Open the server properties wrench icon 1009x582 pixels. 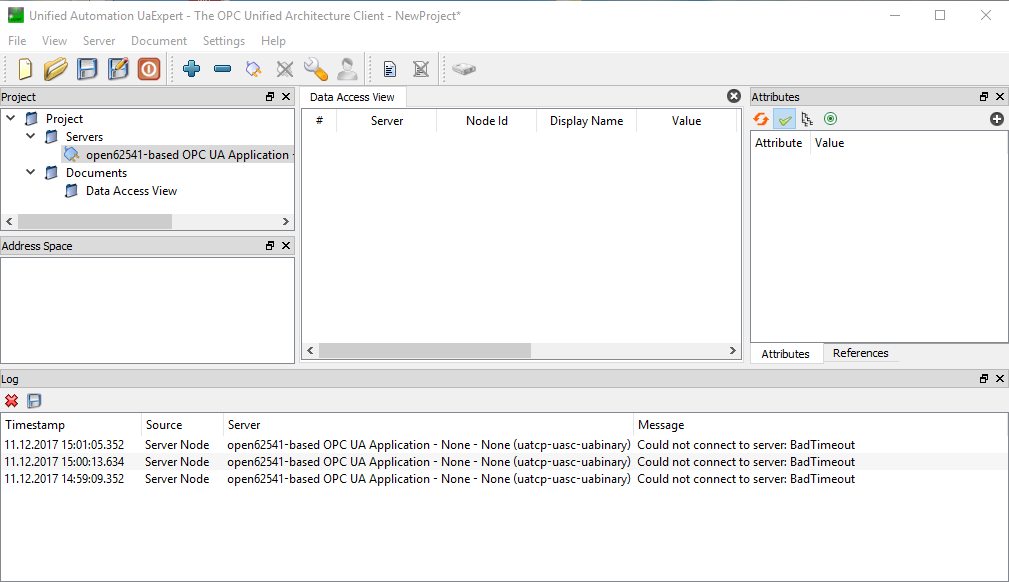[x=316, y=69]
